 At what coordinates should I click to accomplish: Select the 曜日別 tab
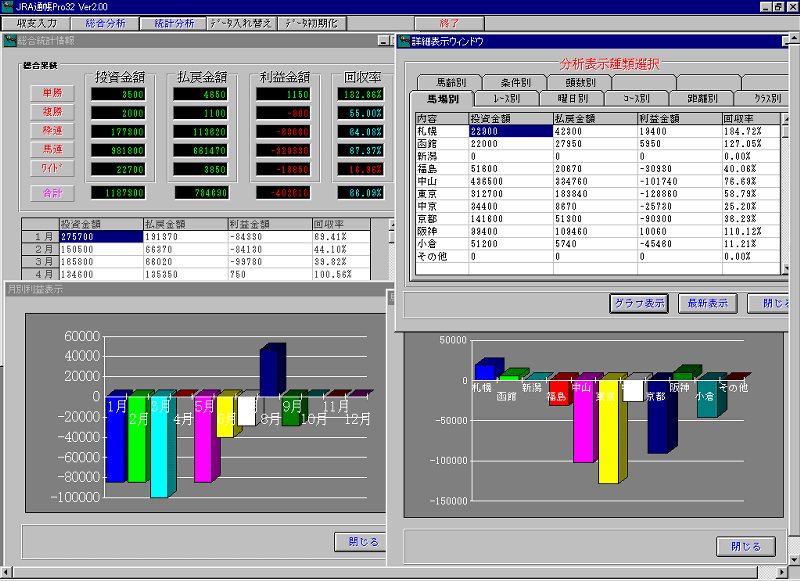click(x=572, y=99)
